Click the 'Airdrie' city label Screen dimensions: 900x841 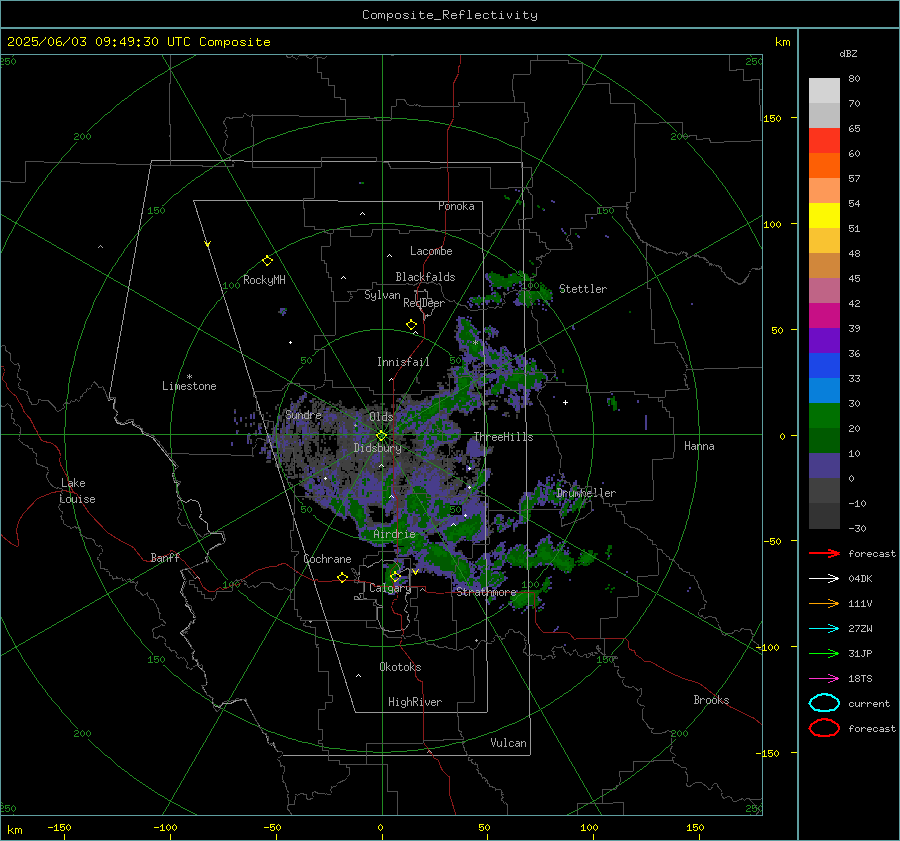click(x=394, y=534)
